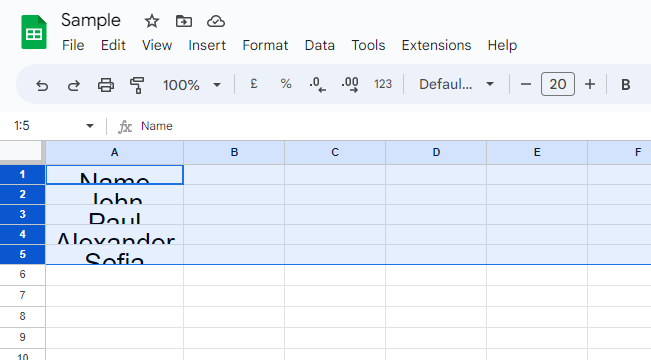
Task: Click cell A3 containing Paul
Action: click(x=115, y=214)
